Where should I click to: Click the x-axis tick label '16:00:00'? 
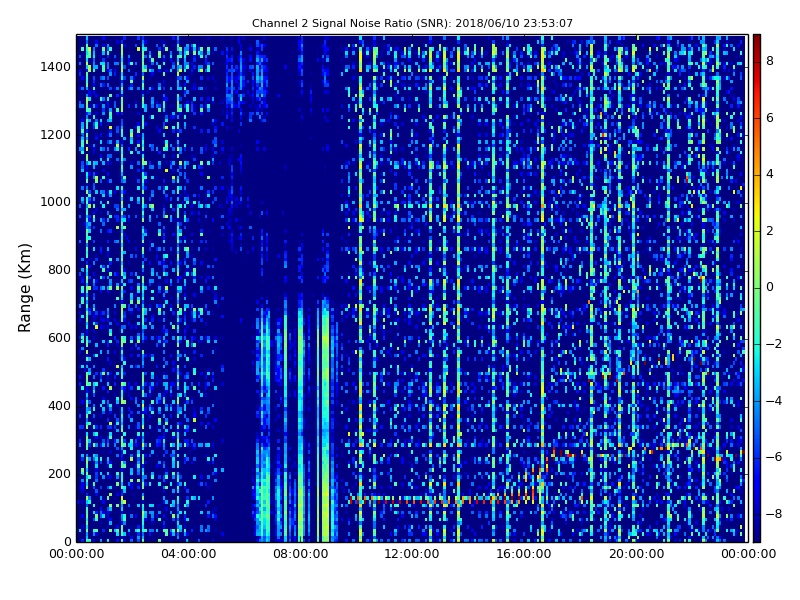pyautogui.click(x=523, y=554)
